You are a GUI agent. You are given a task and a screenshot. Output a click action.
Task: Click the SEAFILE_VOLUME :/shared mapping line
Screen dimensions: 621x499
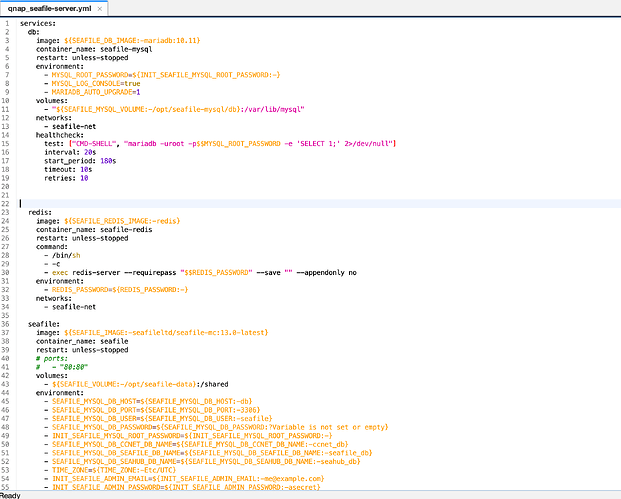click(x=140, y=384)
